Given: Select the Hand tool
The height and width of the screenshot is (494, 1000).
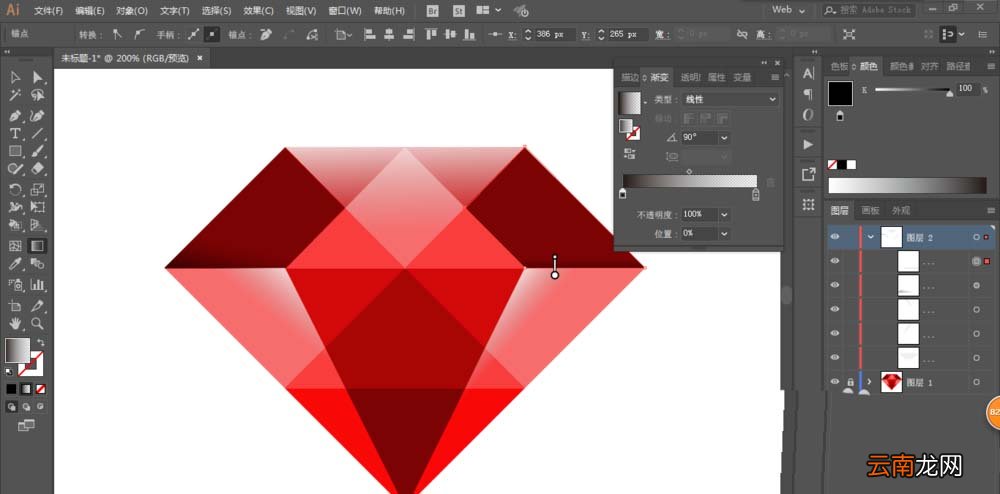Looking at the screenshot, I should [15, 323].
